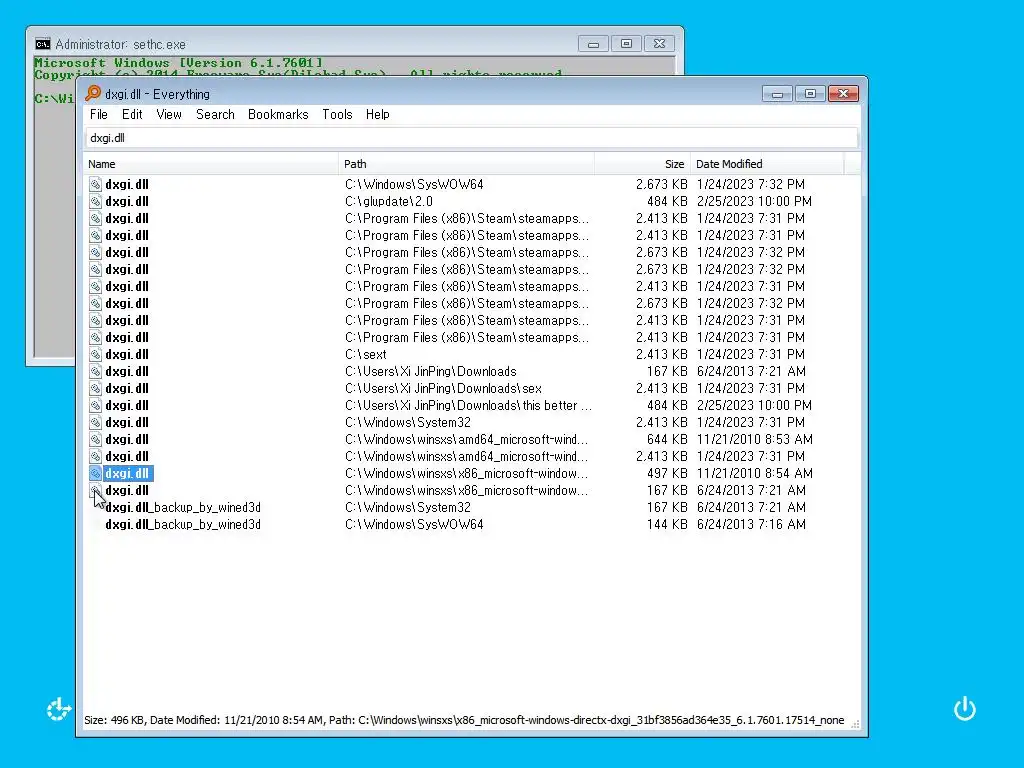Viewport: 1024px width, 768px height.
Task: Click the Ease of Access icon
Action: click(58, 709)
